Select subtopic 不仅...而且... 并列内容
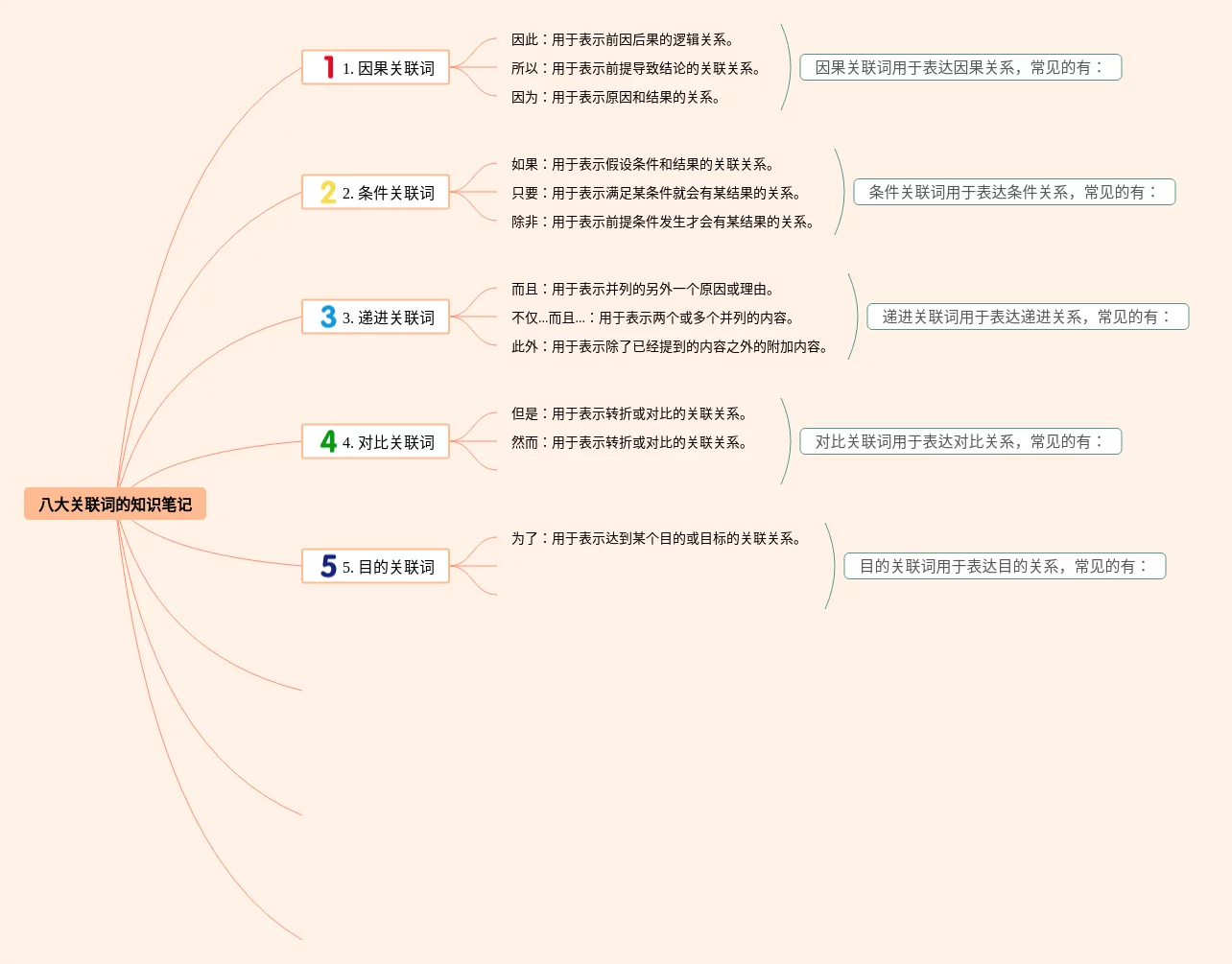The width and height of the screenshot is (1232, 964). click(x=652, y=318)
